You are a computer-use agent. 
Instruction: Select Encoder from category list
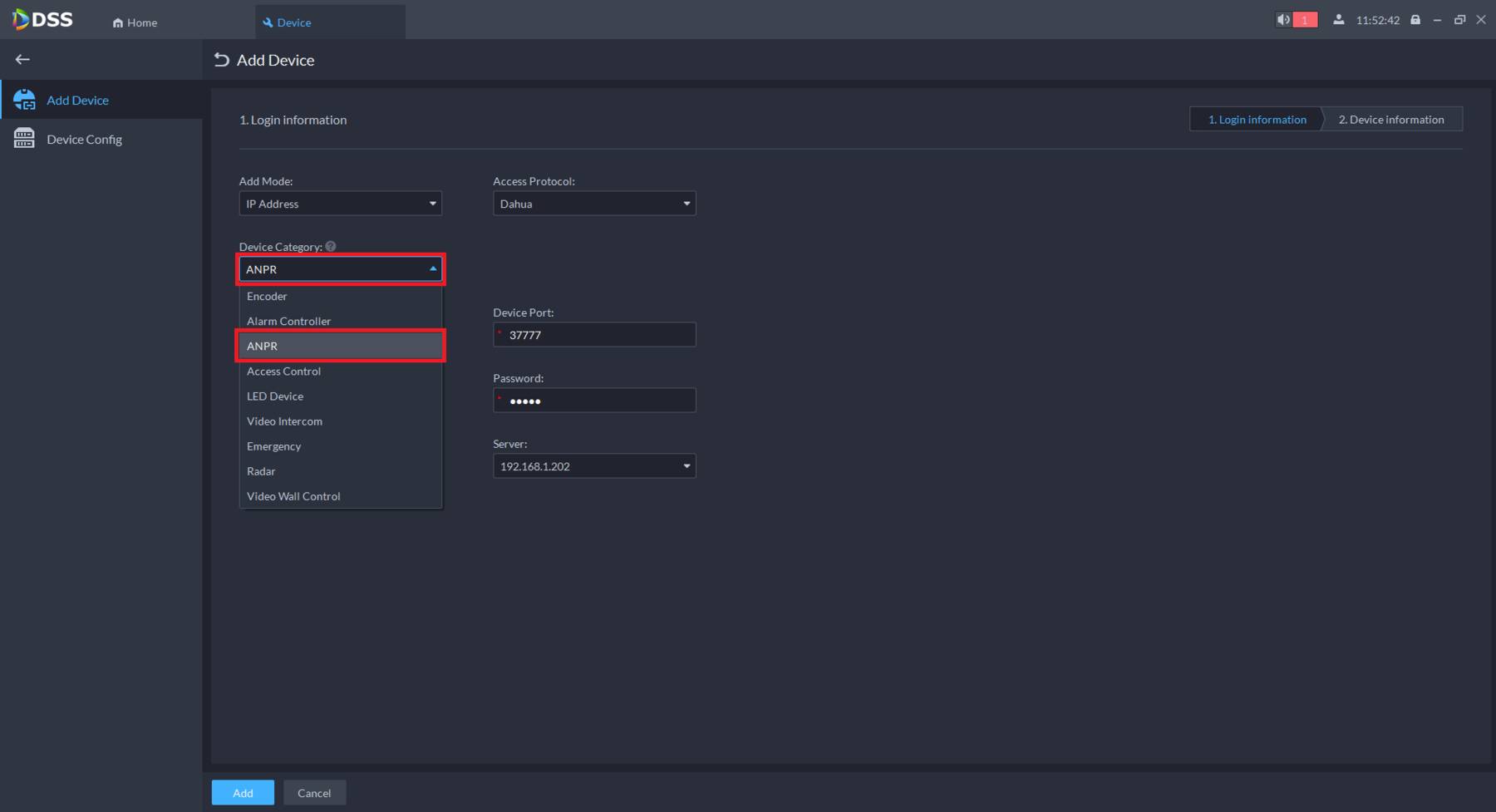point(267,296)
